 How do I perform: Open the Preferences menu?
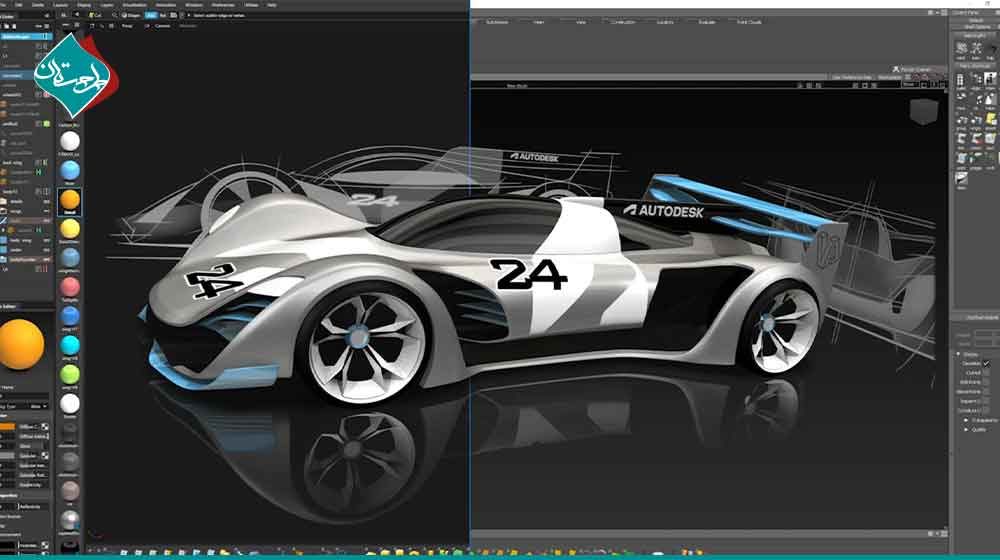(x=223, y=4)
